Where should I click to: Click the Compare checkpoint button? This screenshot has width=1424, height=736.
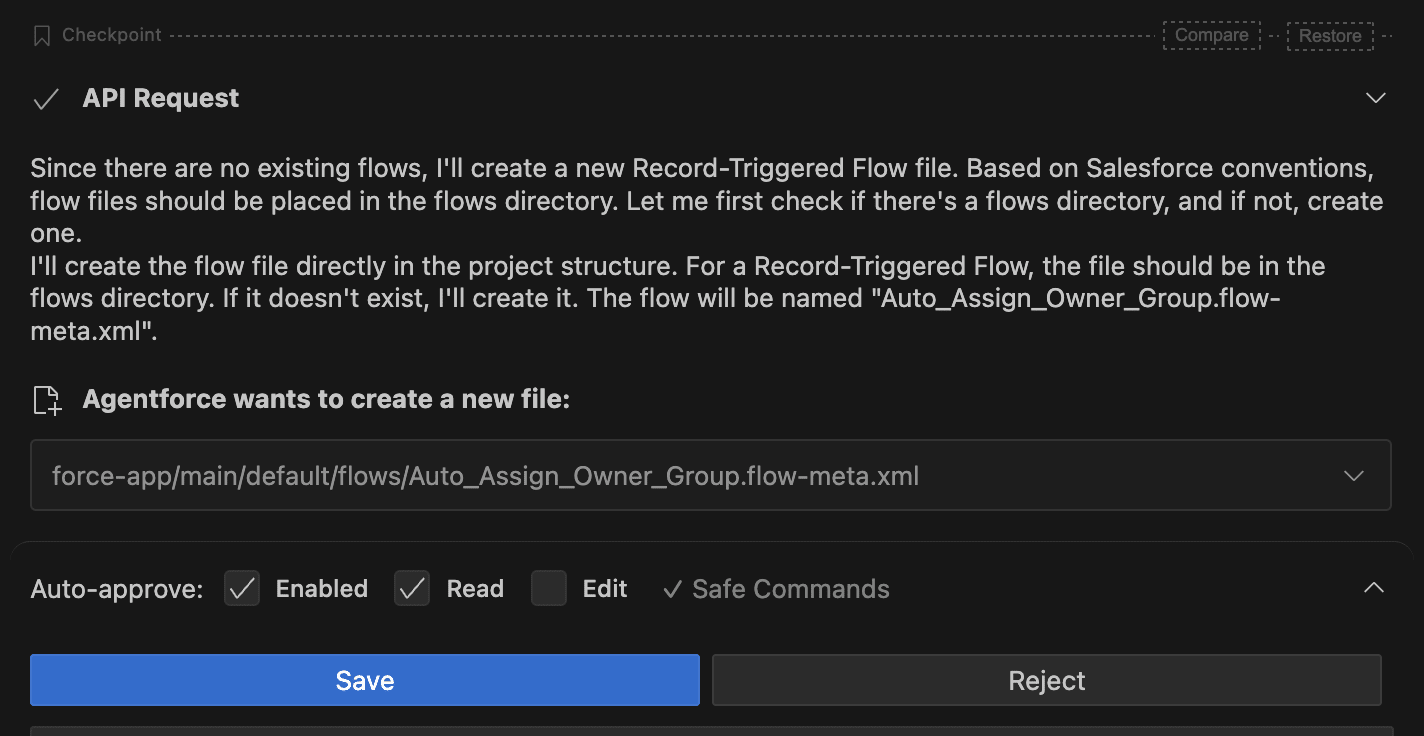pos(1211,35)
